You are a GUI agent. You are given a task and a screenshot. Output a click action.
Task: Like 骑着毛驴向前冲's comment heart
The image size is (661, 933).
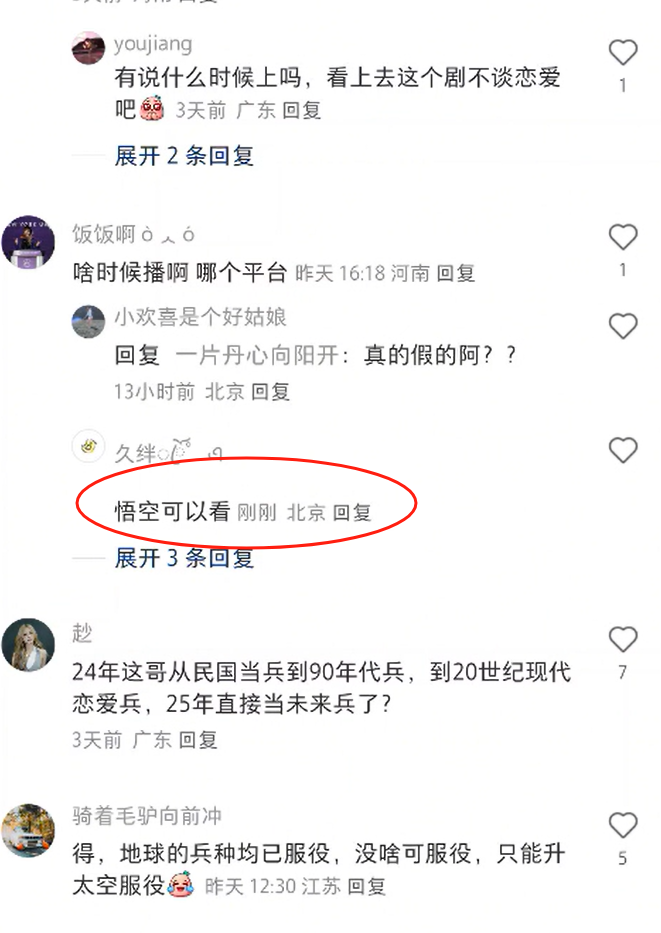tap(623, 825)
